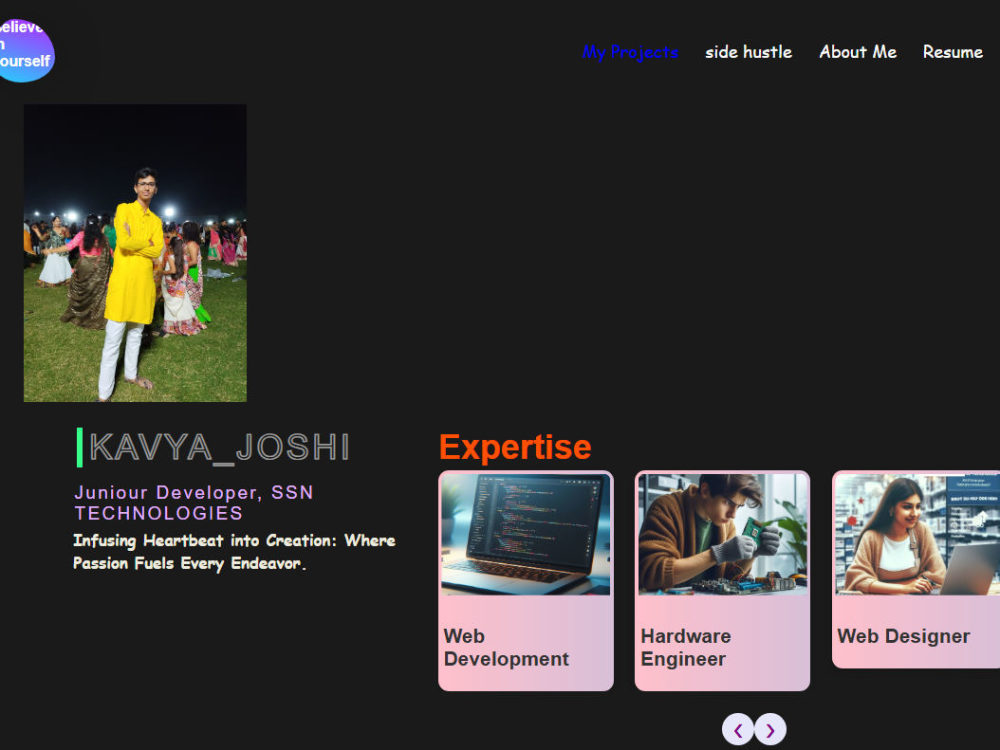Click the previous arrow of the expertise carousel

pos(738,730)
